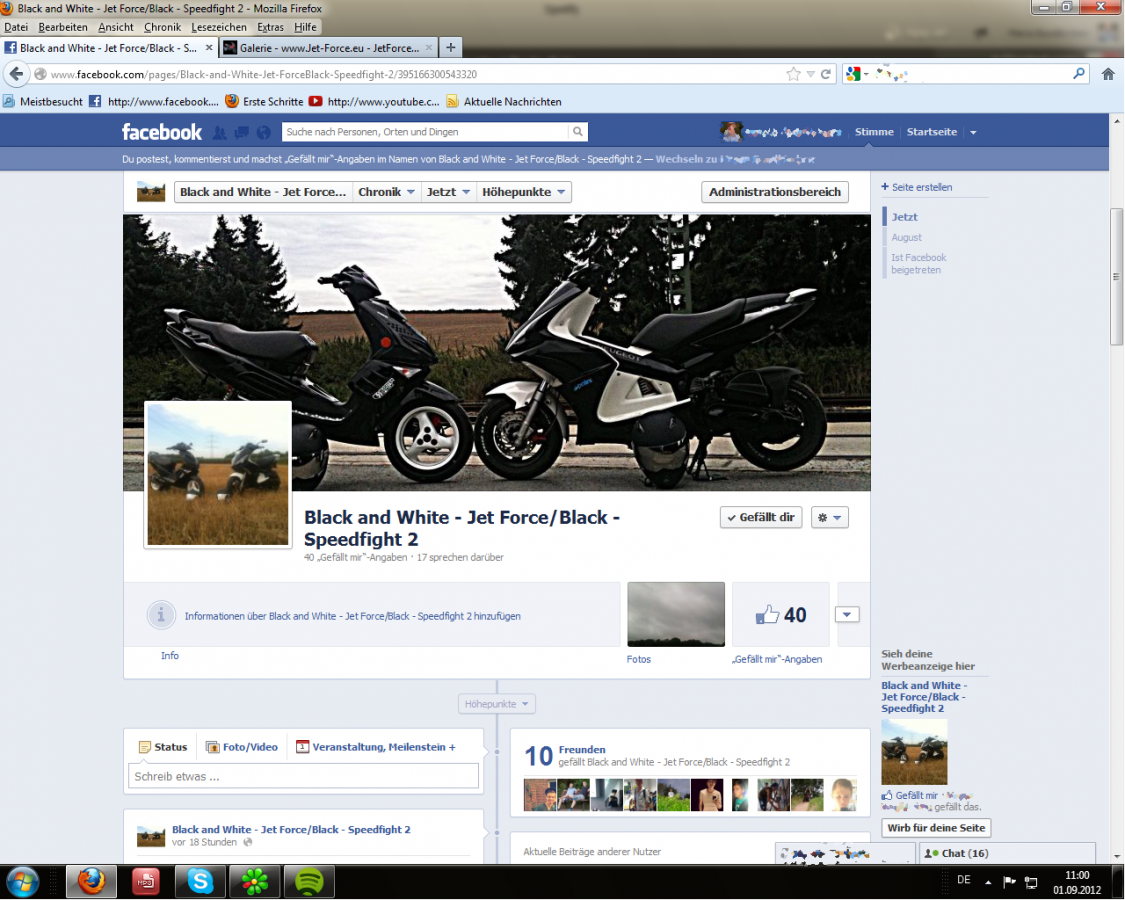Click the Windows Start button
Image resolution: width=1125 pixels, height=900 pixels.
[x=22, y=881]
